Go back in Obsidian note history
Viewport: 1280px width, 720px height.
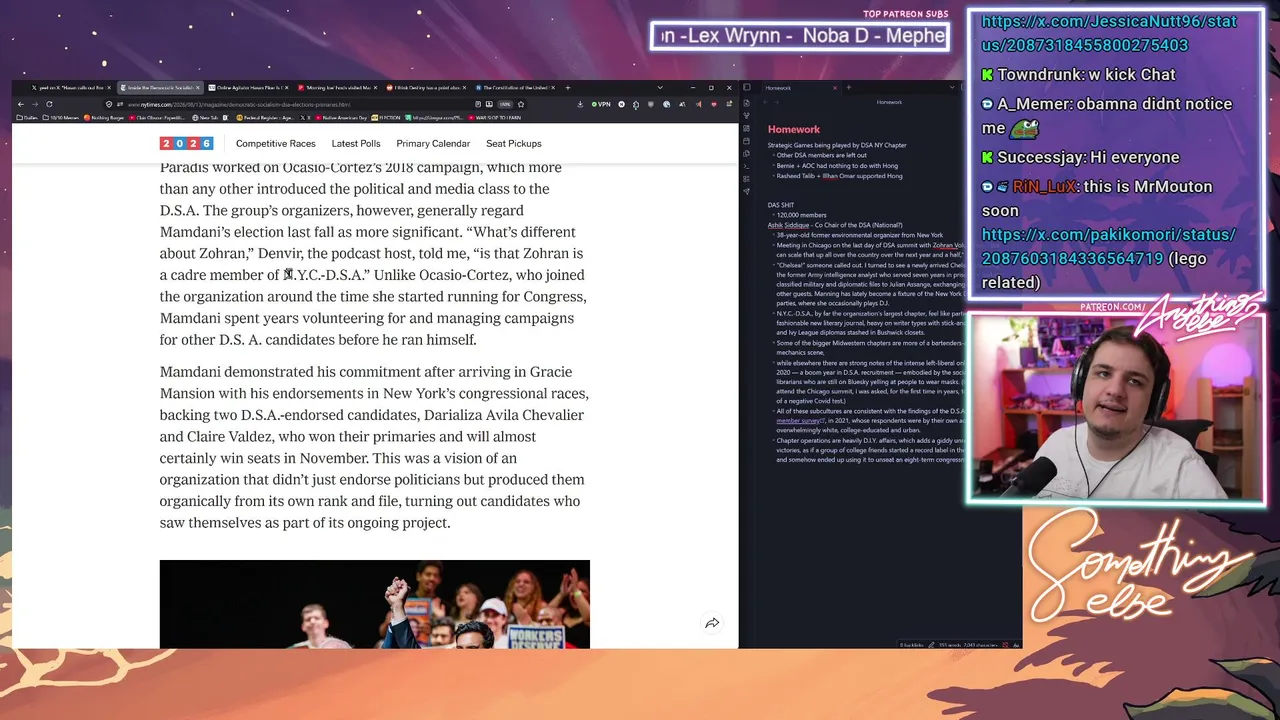[x=768, y=102]
